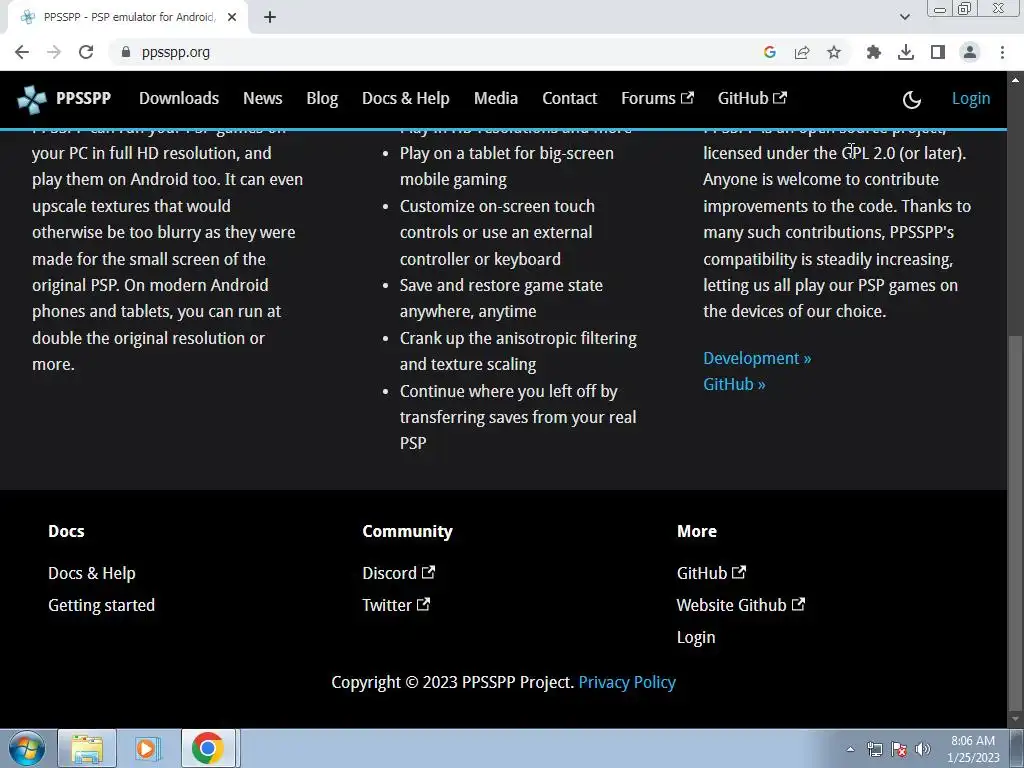Click the More footer heading
This screenshot has height=768, width=1024.
pos(697,532)
